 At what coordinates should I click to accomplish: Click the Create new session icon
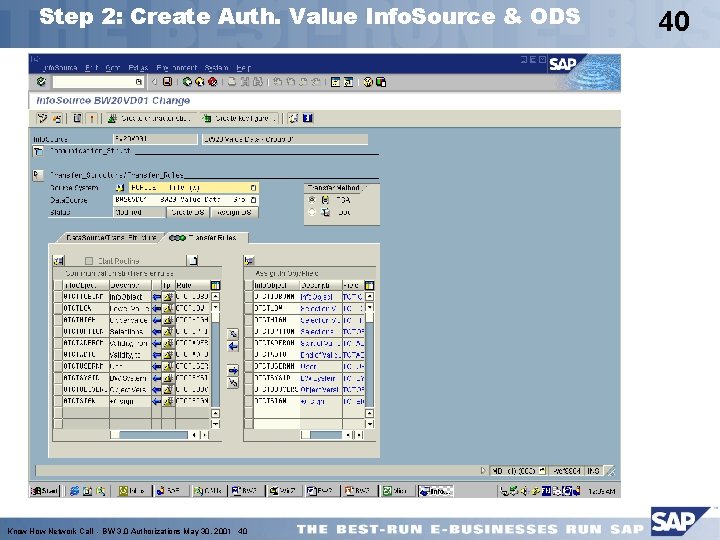point(336,82)
